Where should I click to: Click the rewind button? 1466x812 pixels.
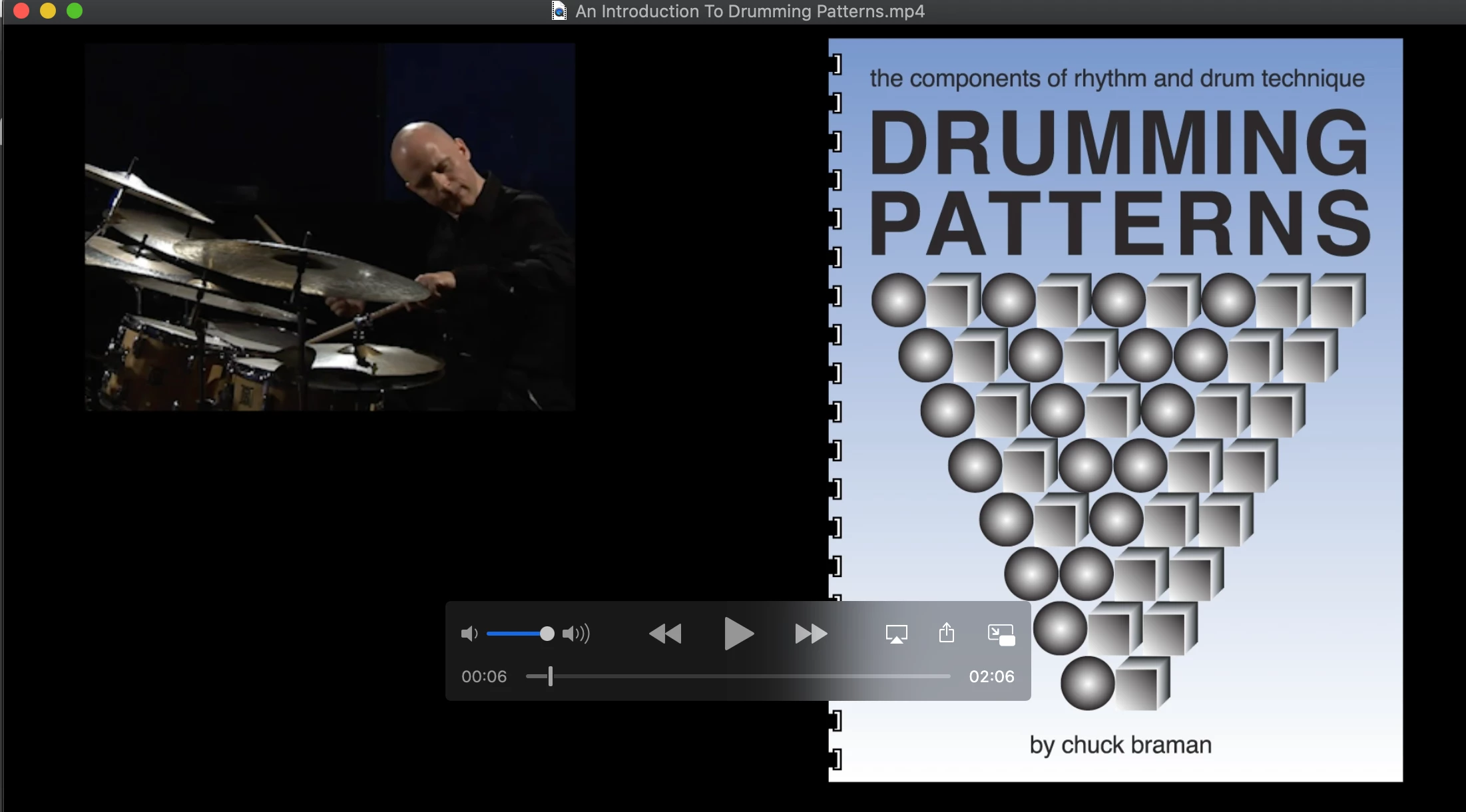[665, 634]
